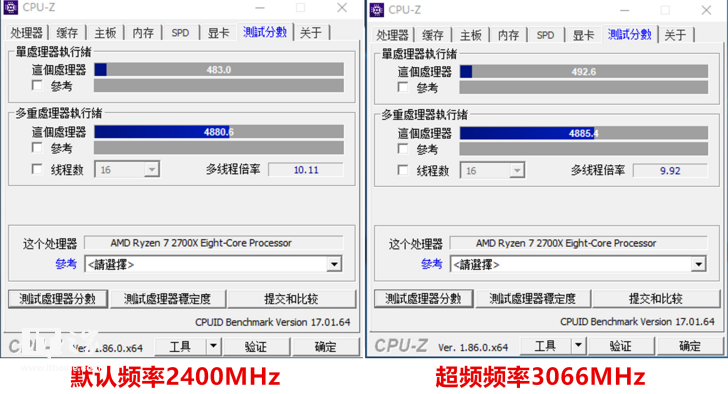The image size is (728, 394).
Task: Click processor name field in left window
Action: pos(214,243)
